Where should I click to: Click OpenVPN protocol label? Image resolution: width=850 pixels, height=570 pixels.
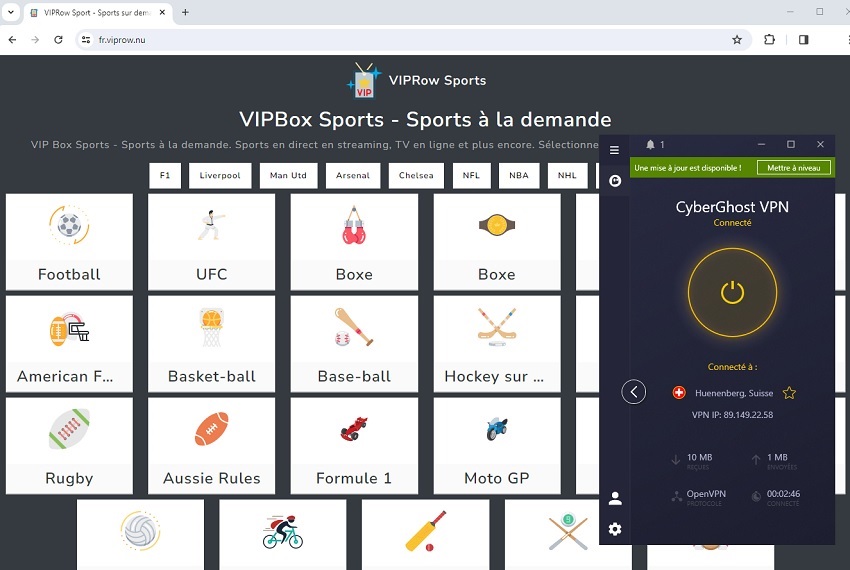(706, 494)
